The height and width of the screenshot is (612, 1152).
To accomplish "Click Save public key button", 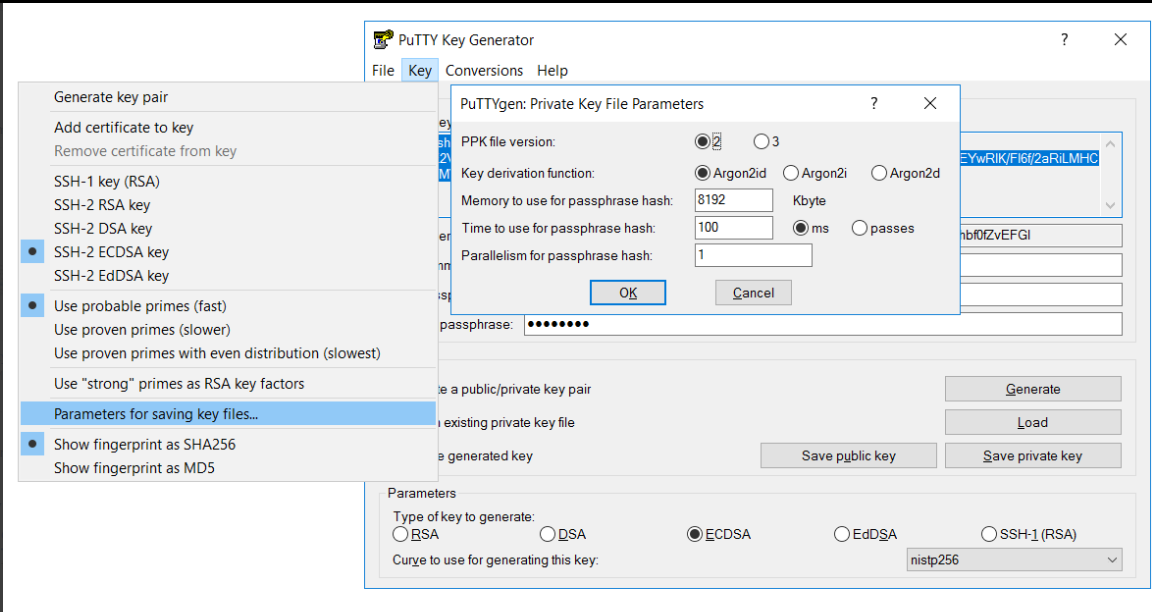I will [x=849, y=456].
